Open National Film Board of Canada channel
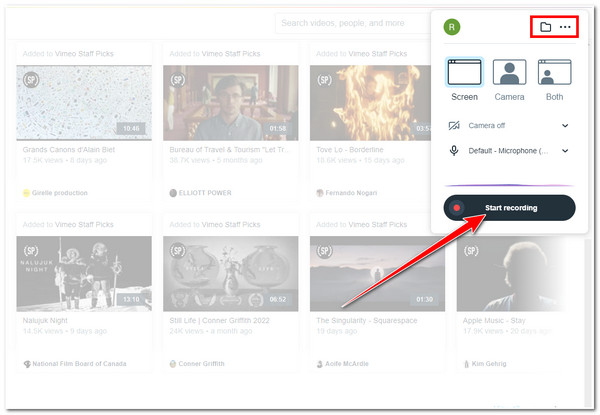Image resolution: width=600 pixels, height=415 pixels. [79, 364]
